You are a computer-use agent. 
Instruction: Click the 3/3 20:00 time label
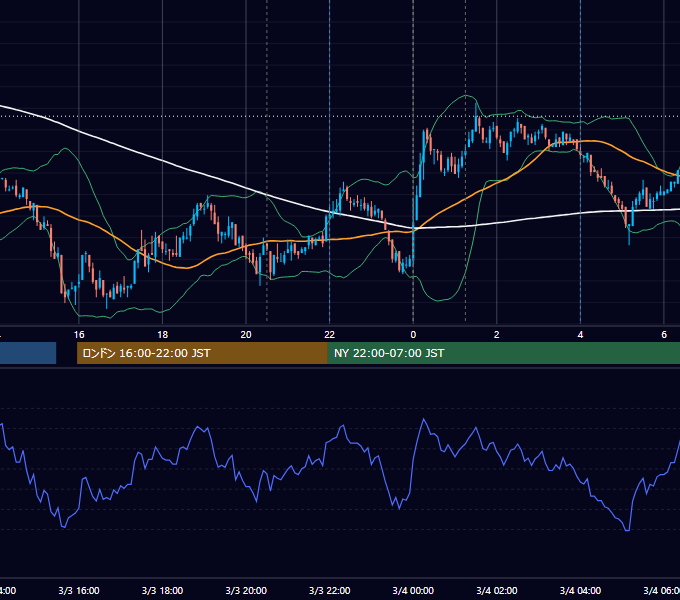[x=246, y=590]
